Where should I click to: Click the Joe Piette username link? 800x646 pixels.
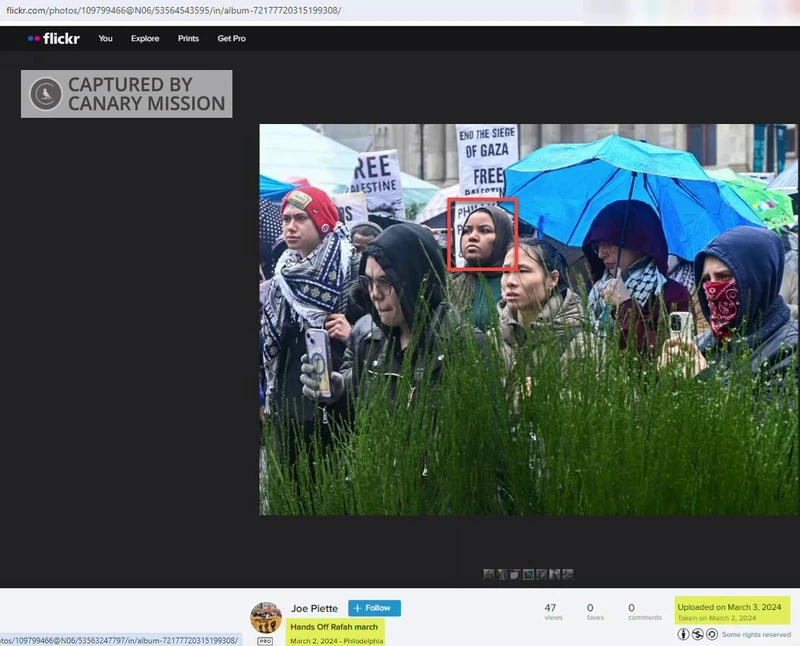point(314,608)
